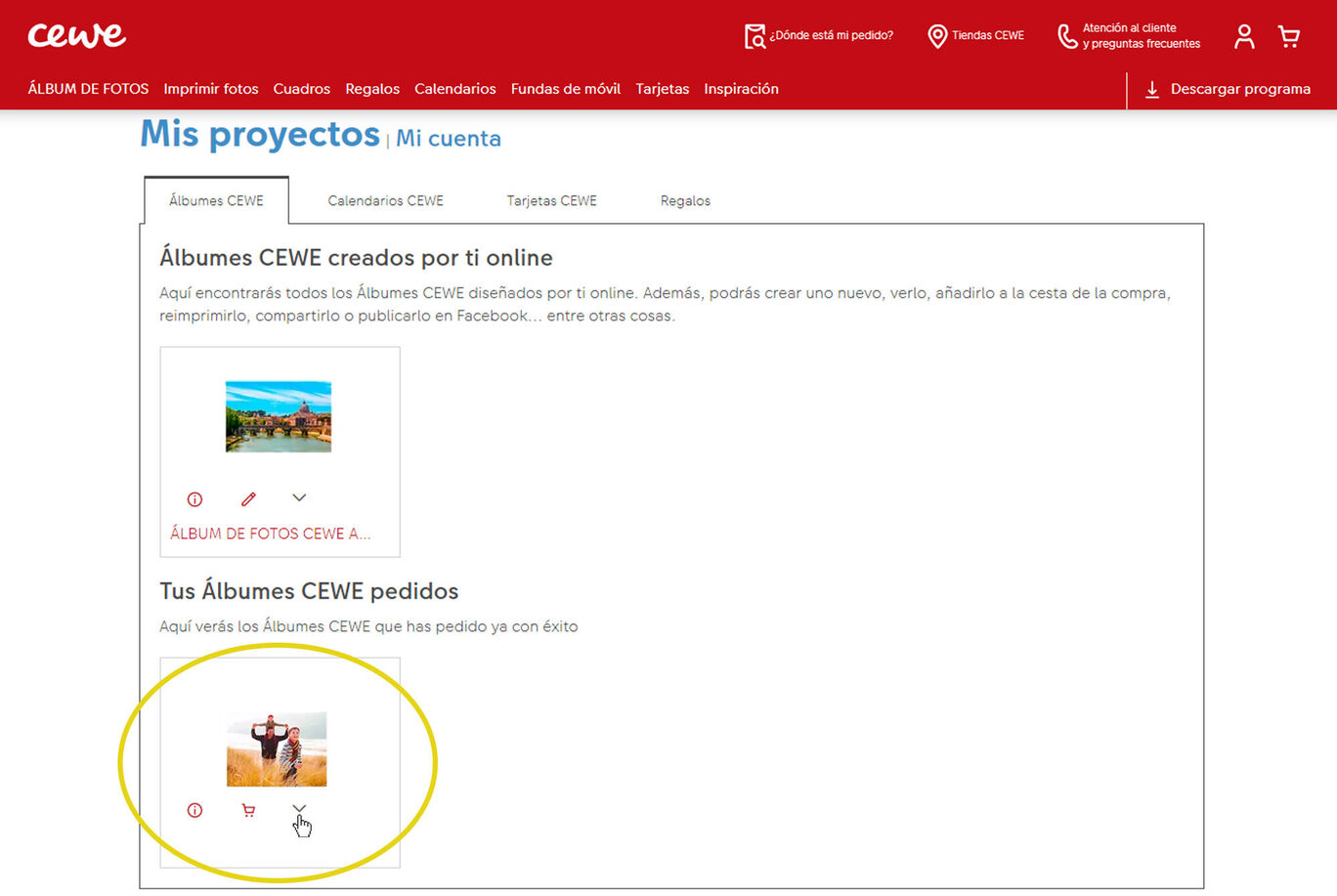Image resolution: width=1337 pixels, height=896 pixels.
Task: Switch to Calendarios CEWE tab
Action: click(x=385, y=201)
